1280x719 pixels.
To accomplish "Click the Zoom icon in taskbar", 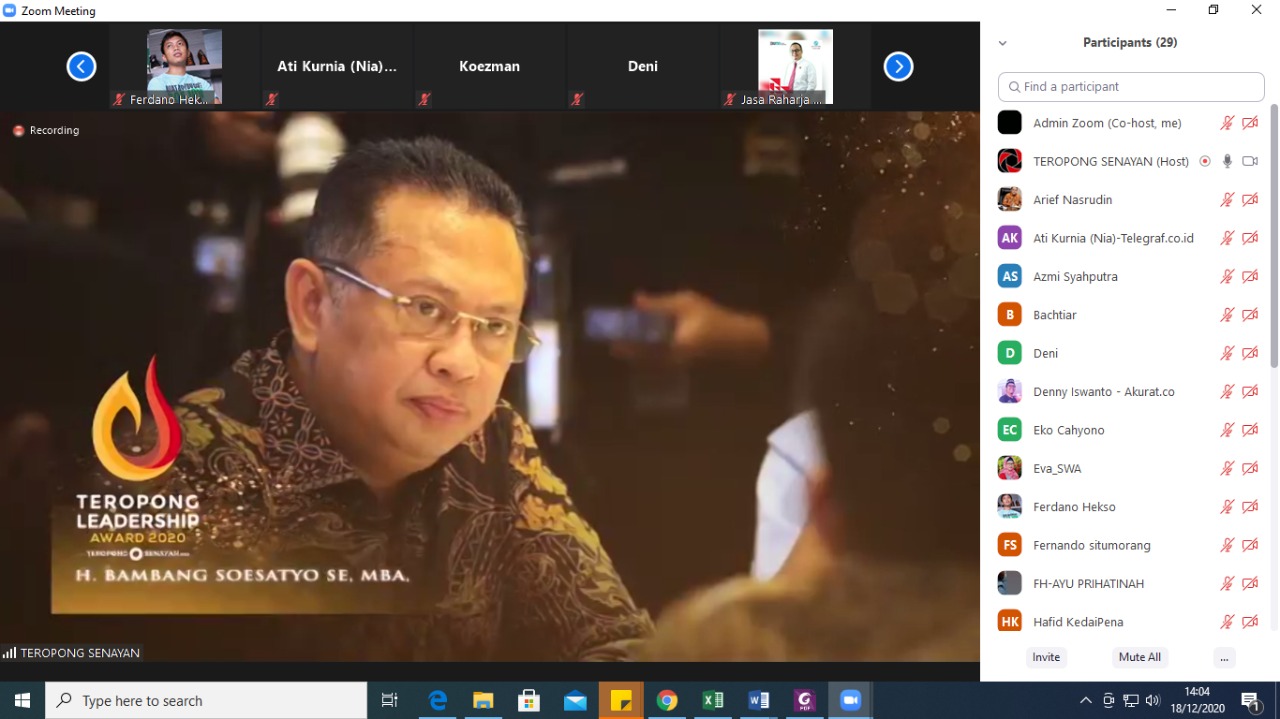I will coord(851,700).
